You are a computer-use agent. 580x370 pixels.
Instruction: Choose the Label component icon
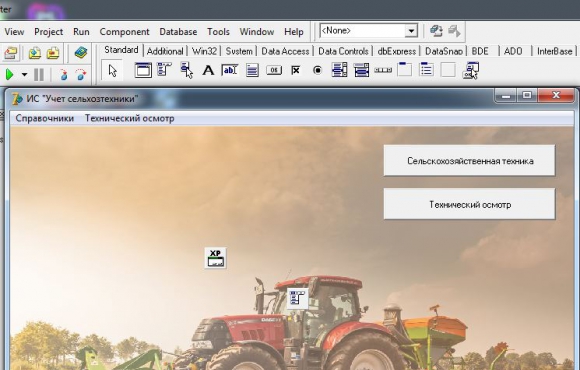pos(208,70)
